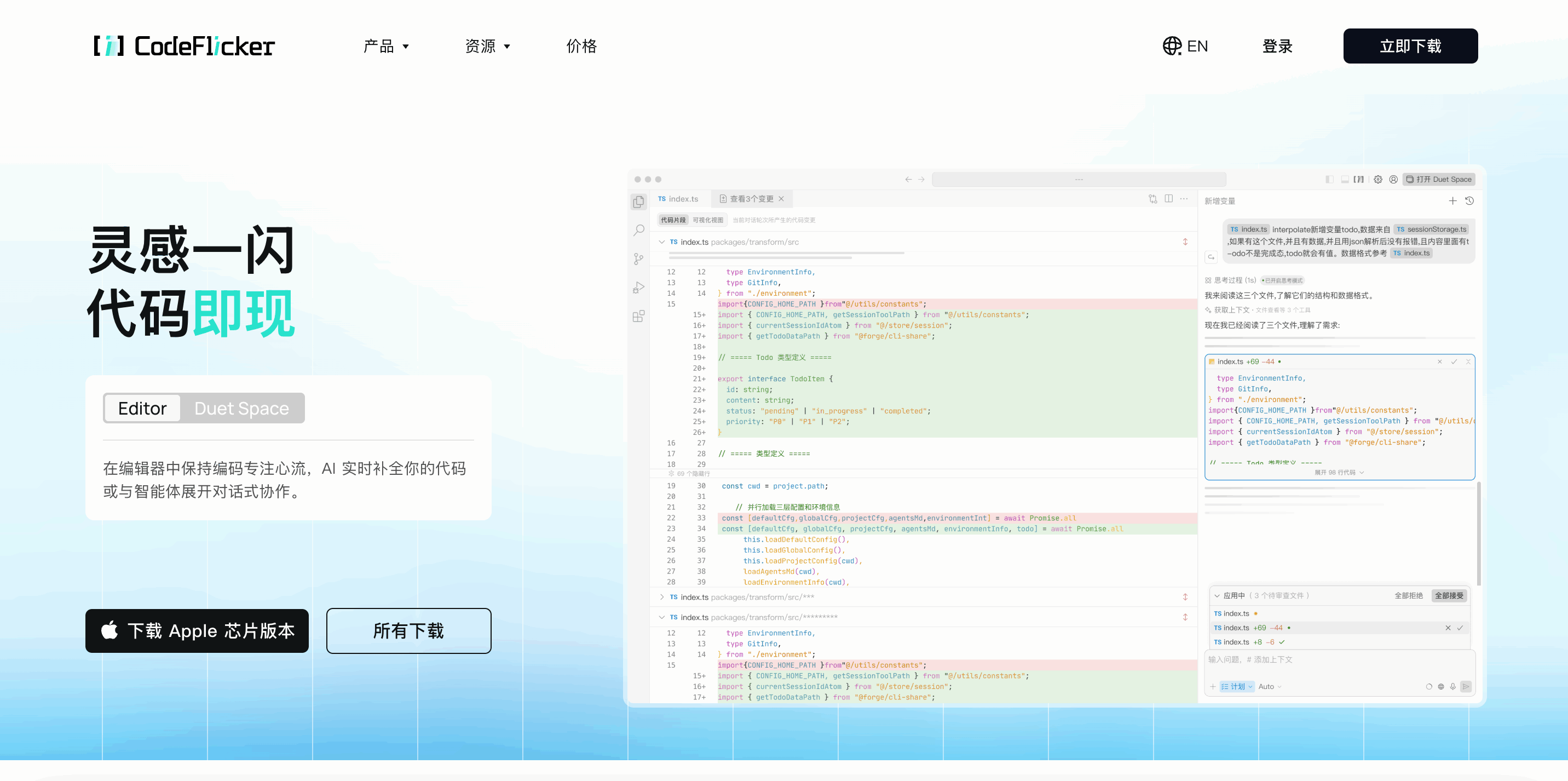Open settings gear in editor title bar

1378,179
